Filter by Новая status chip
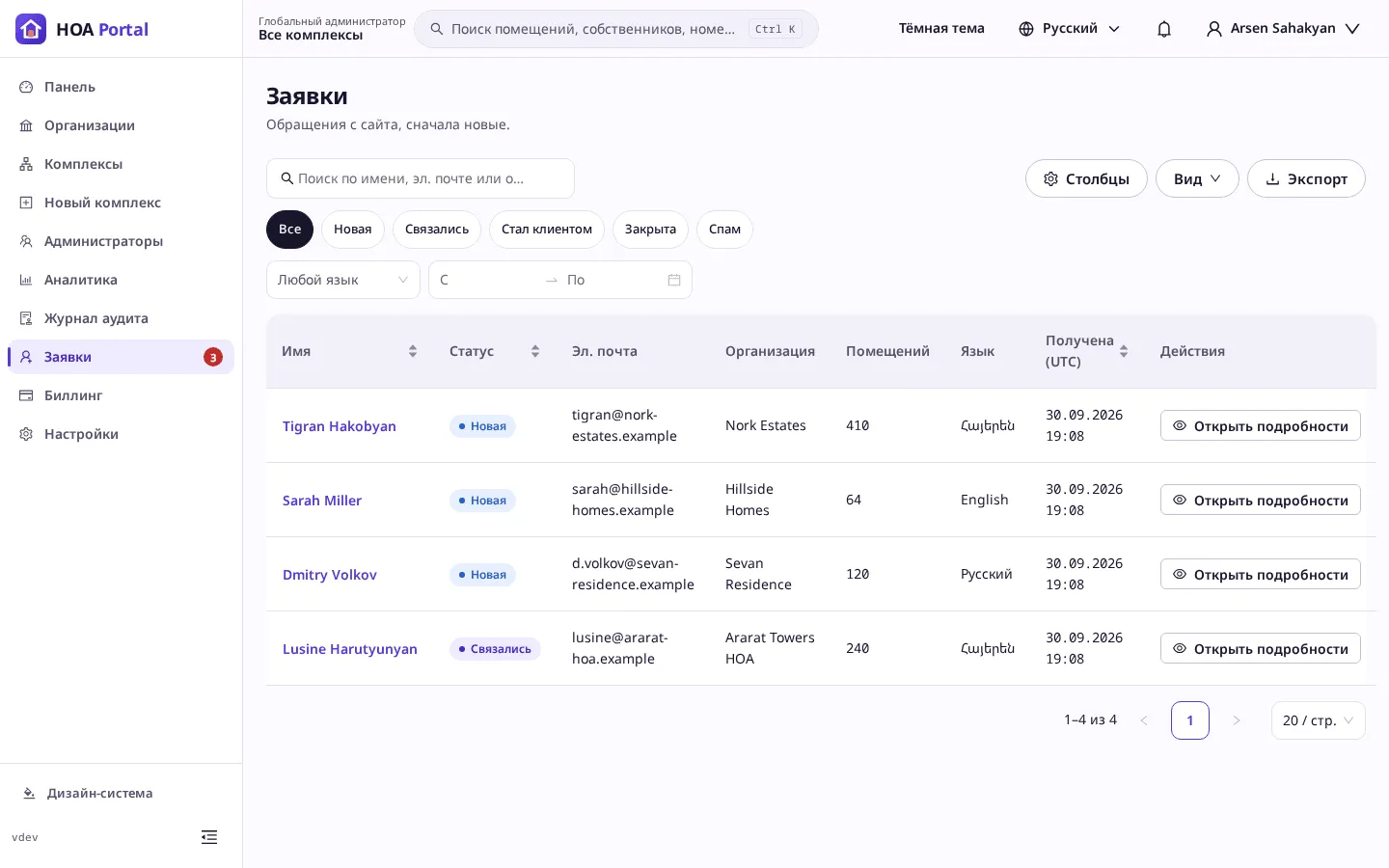 (x=353, y=230)
